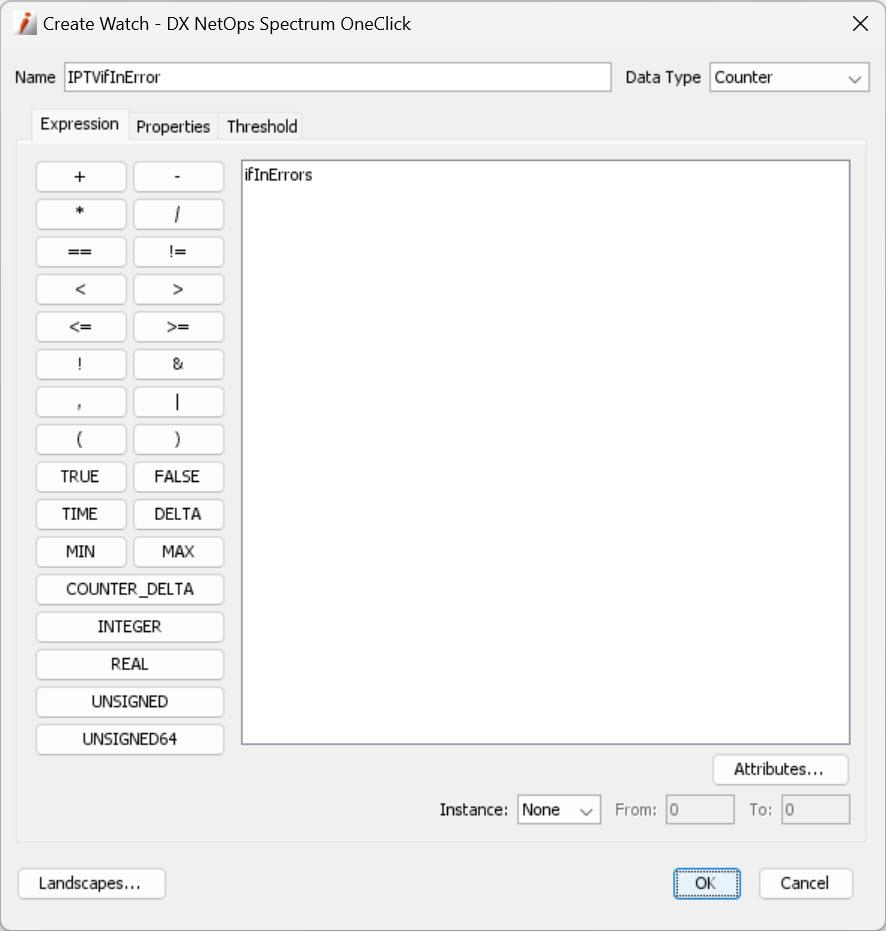Screen dimensions: 886x931
Task: Insert an opening parenthesis
Action: 81,439
